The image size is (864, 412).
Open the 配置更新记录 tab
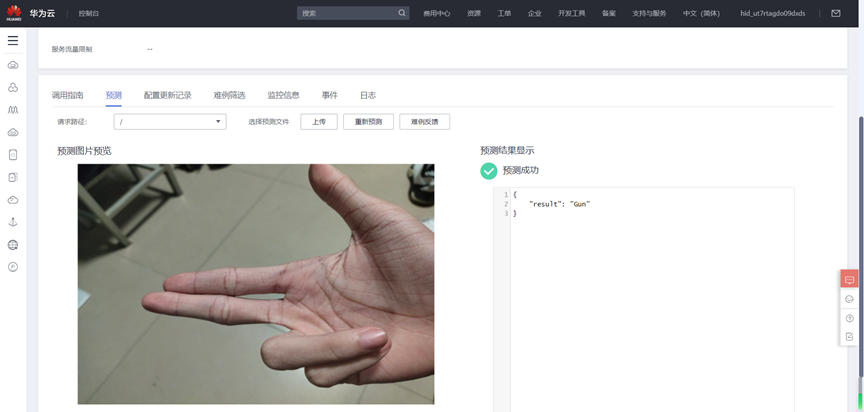[168, 95]
